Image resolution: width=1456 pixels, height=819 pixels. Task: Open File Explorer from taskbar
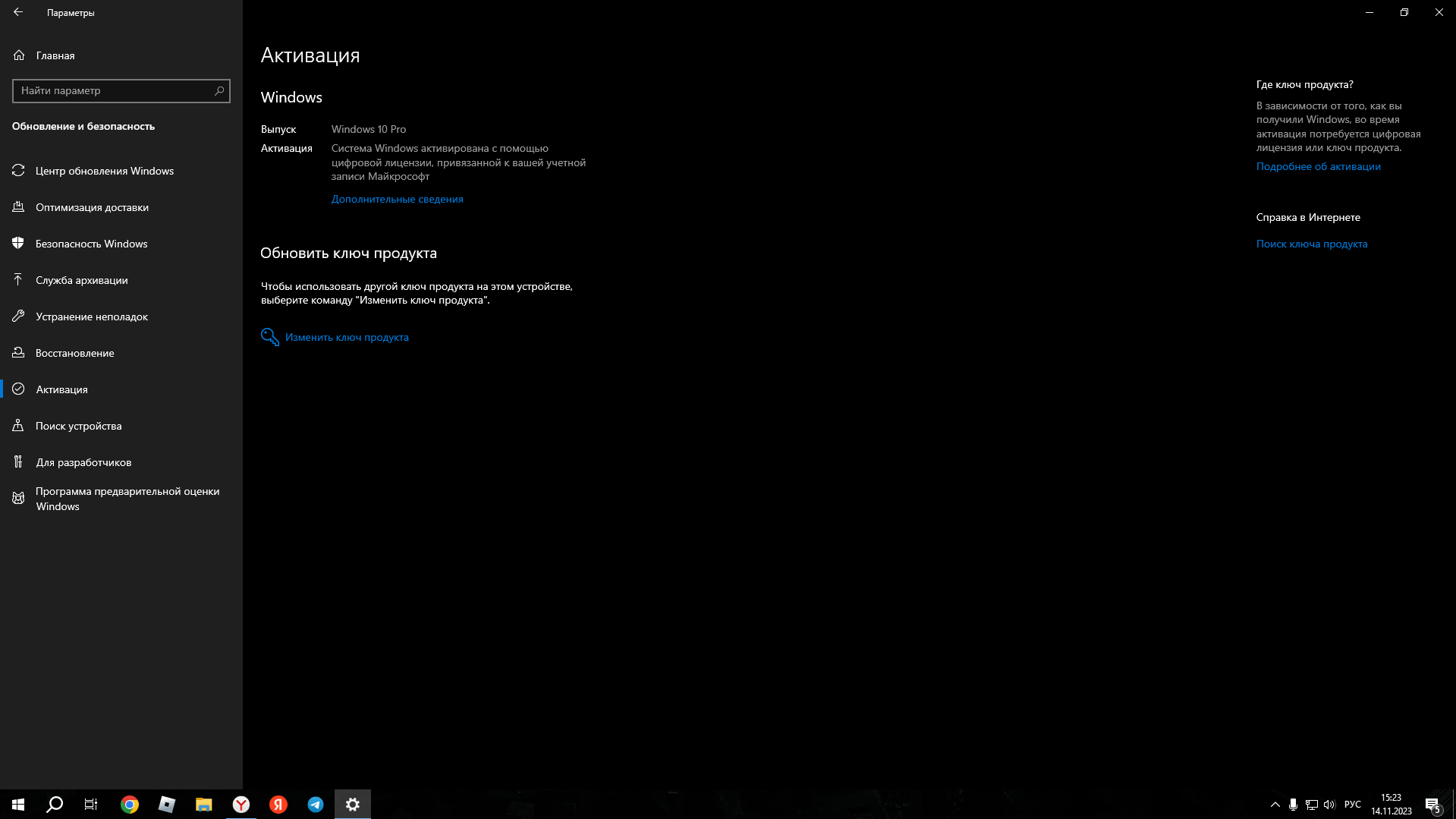pyautogui.click(x=204, y=805)
